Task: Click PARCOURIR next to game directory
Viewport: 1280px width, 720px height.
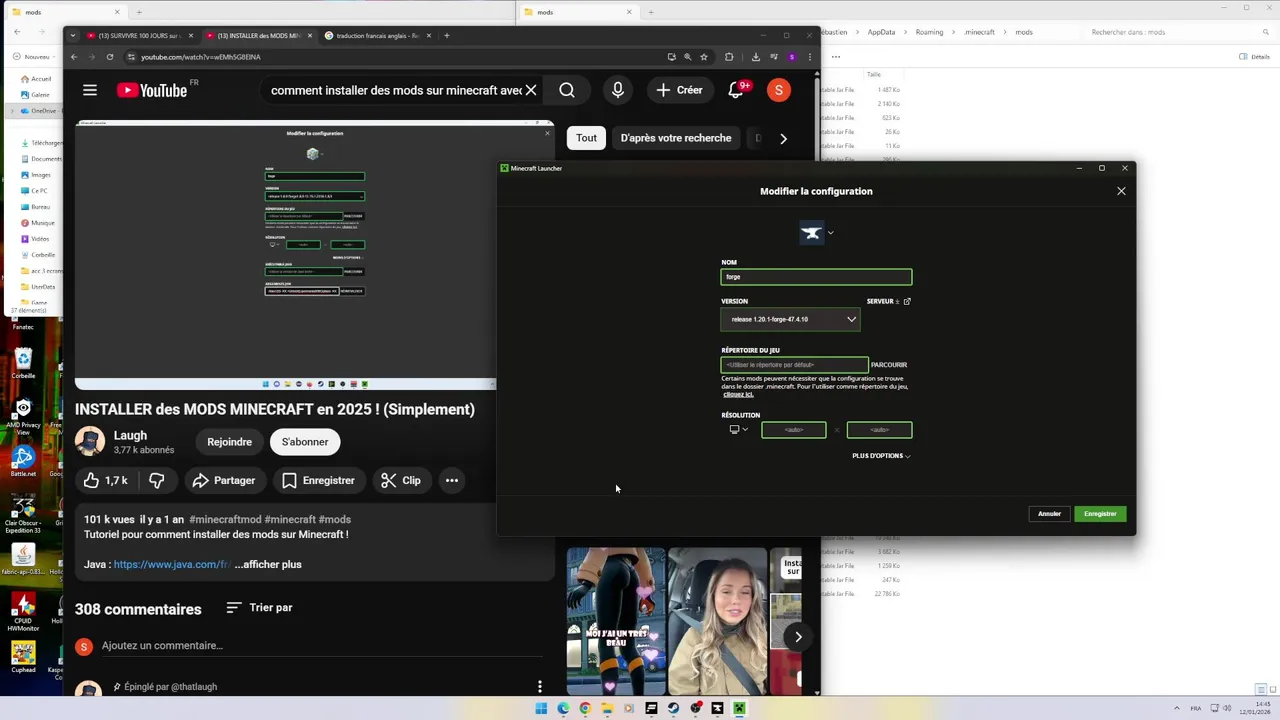Action: (x=889, y=365)
